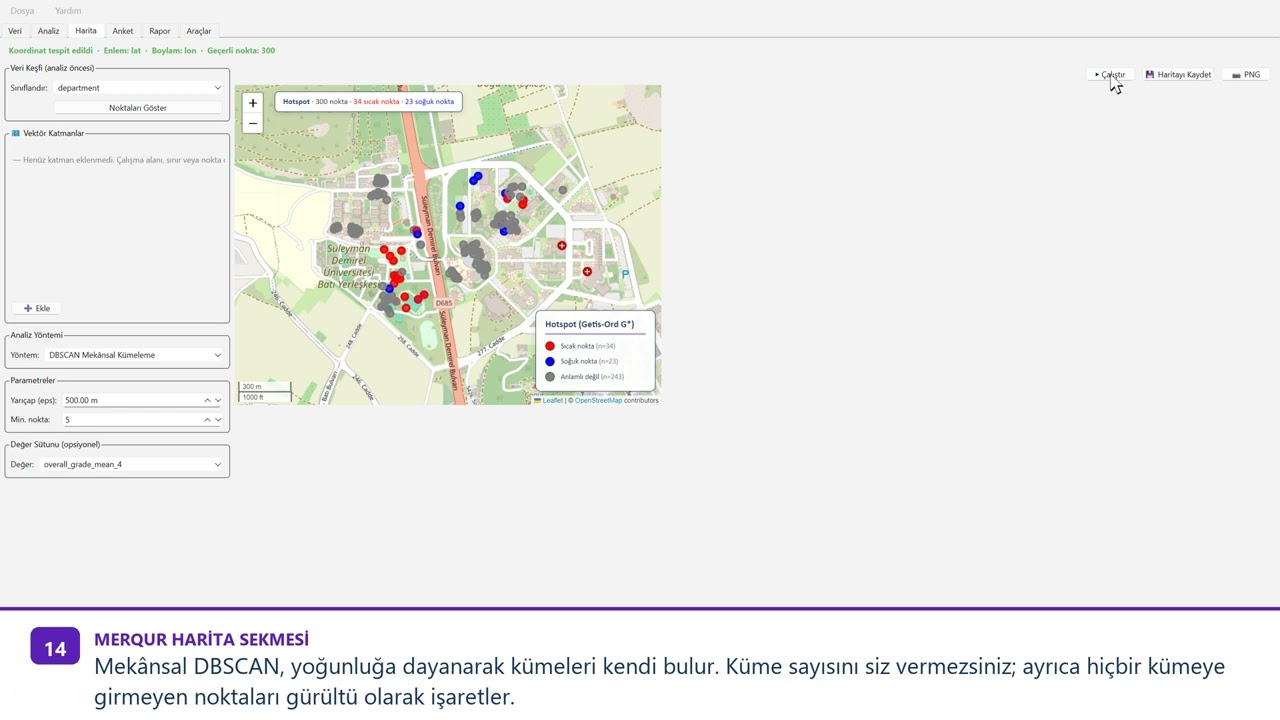Open the Sınıflandır department dropdown
Viewport: 1280px width, 720px height.
click(139, 88)
